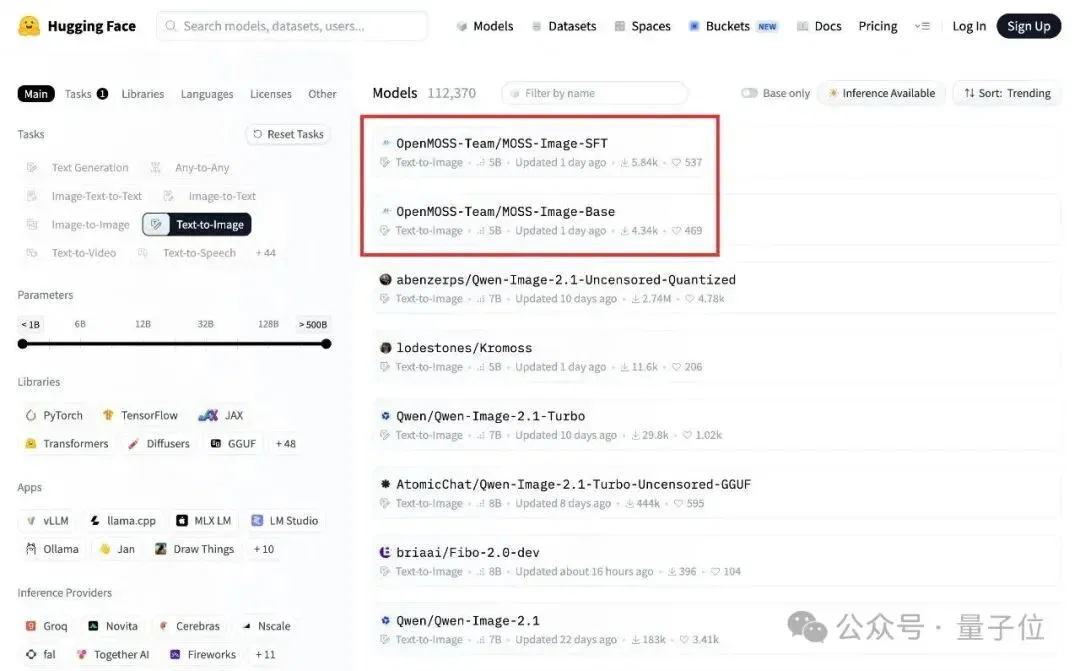Choose the MLX LM app filter

[x=203, y=521]
